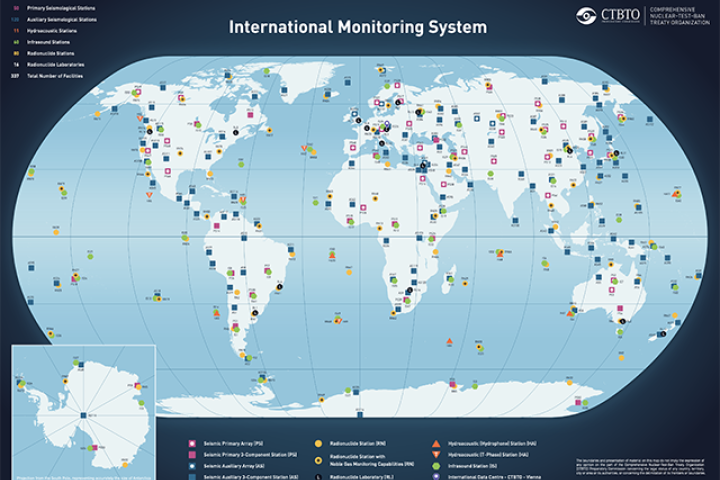Viewport: 720px width, 480px height.
Task: Click the Antarctica inset map
Action: click(84, 412)
